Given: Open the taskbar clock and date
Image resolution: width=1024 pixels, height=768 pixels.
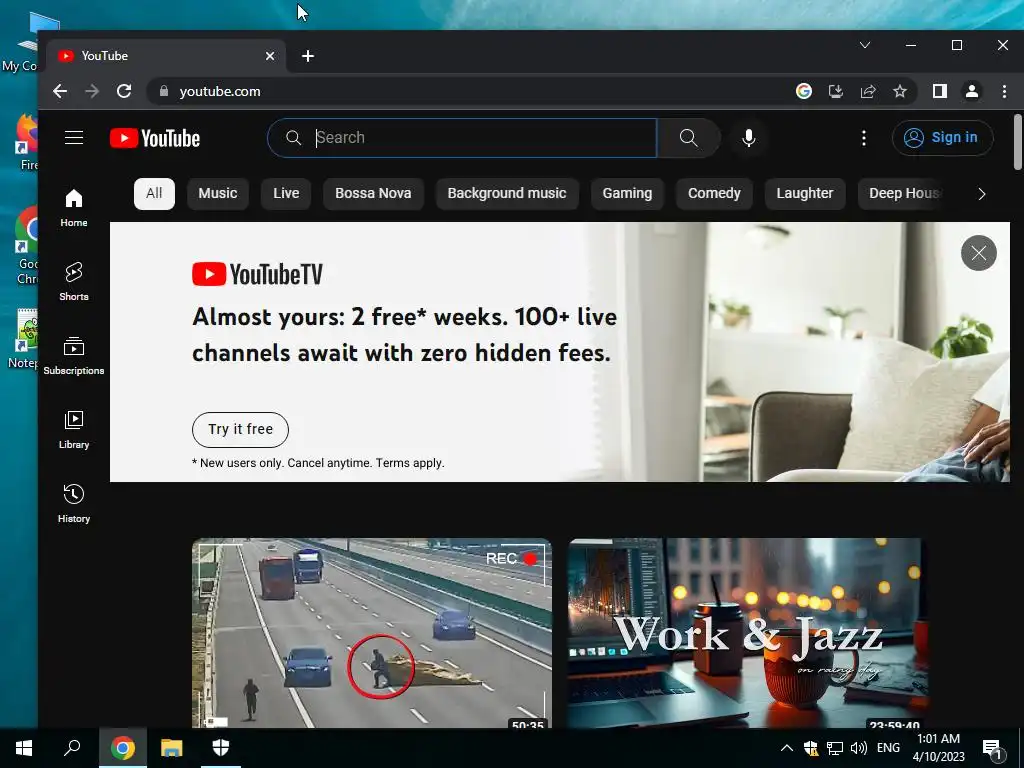Looking at the screenshot, I should tap(938, 748).
